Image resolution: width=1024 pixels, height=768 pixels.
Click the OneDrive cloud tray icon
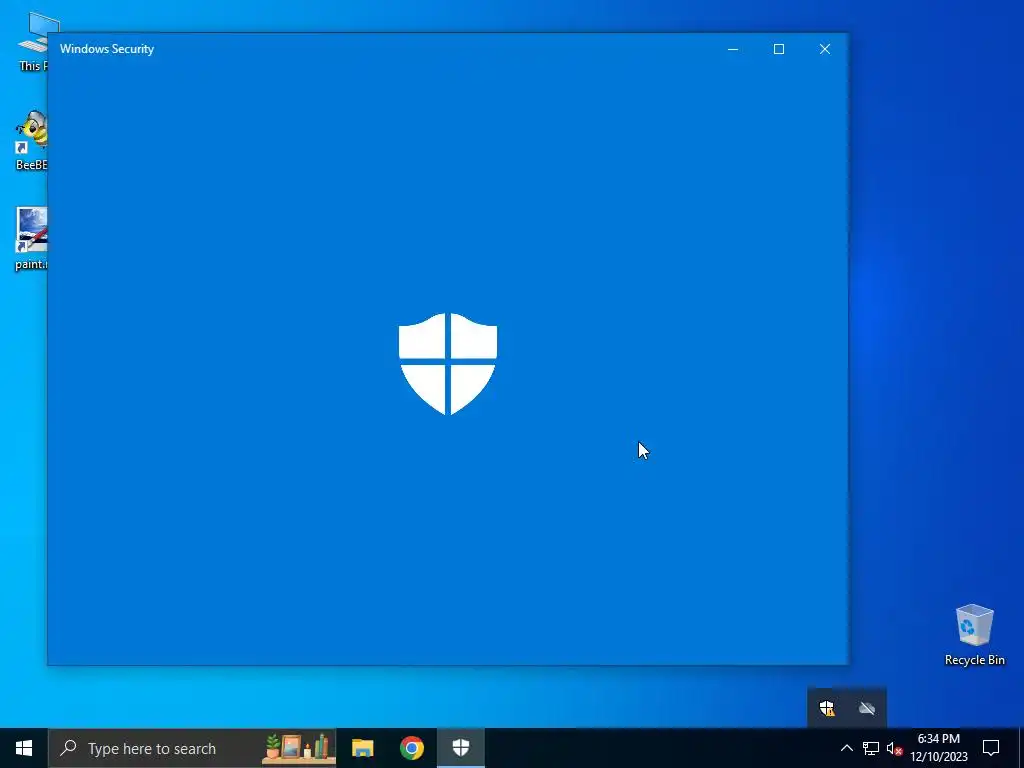click(867, 709)
